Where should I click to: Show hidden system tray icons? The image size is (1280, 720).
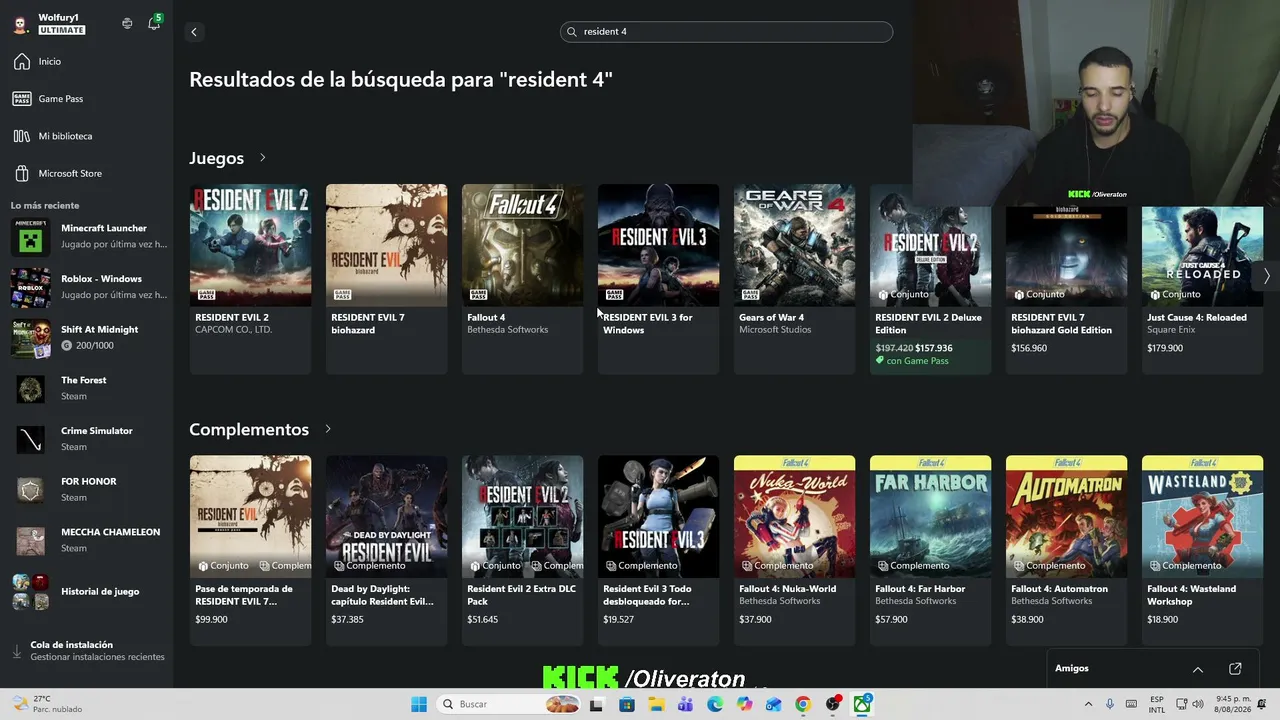pyautogui.click(x=1089, y=704)
